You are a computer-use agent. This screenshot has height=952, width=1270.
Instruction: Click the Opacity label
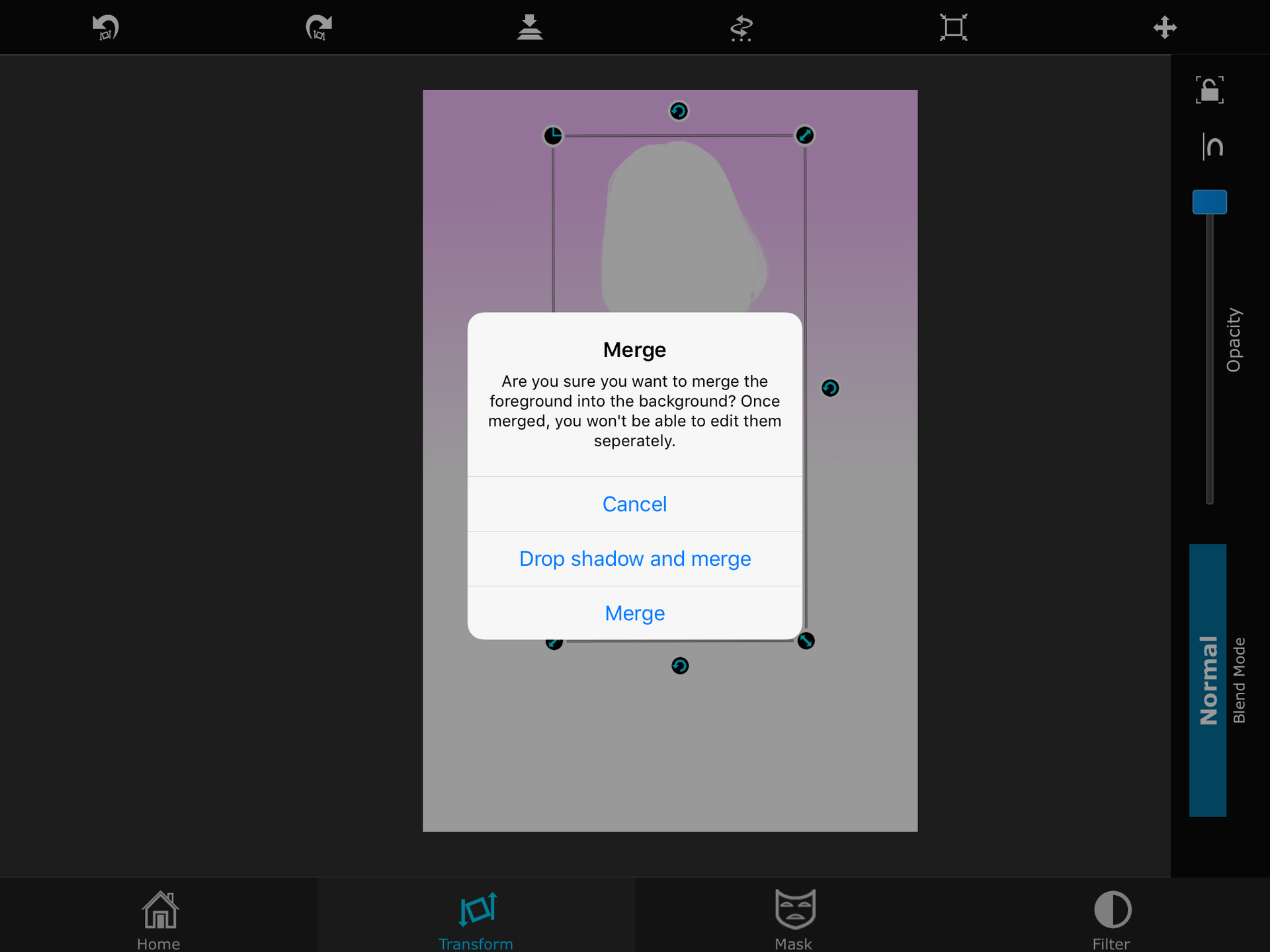pyautogui.click(x=1234, y=340)
